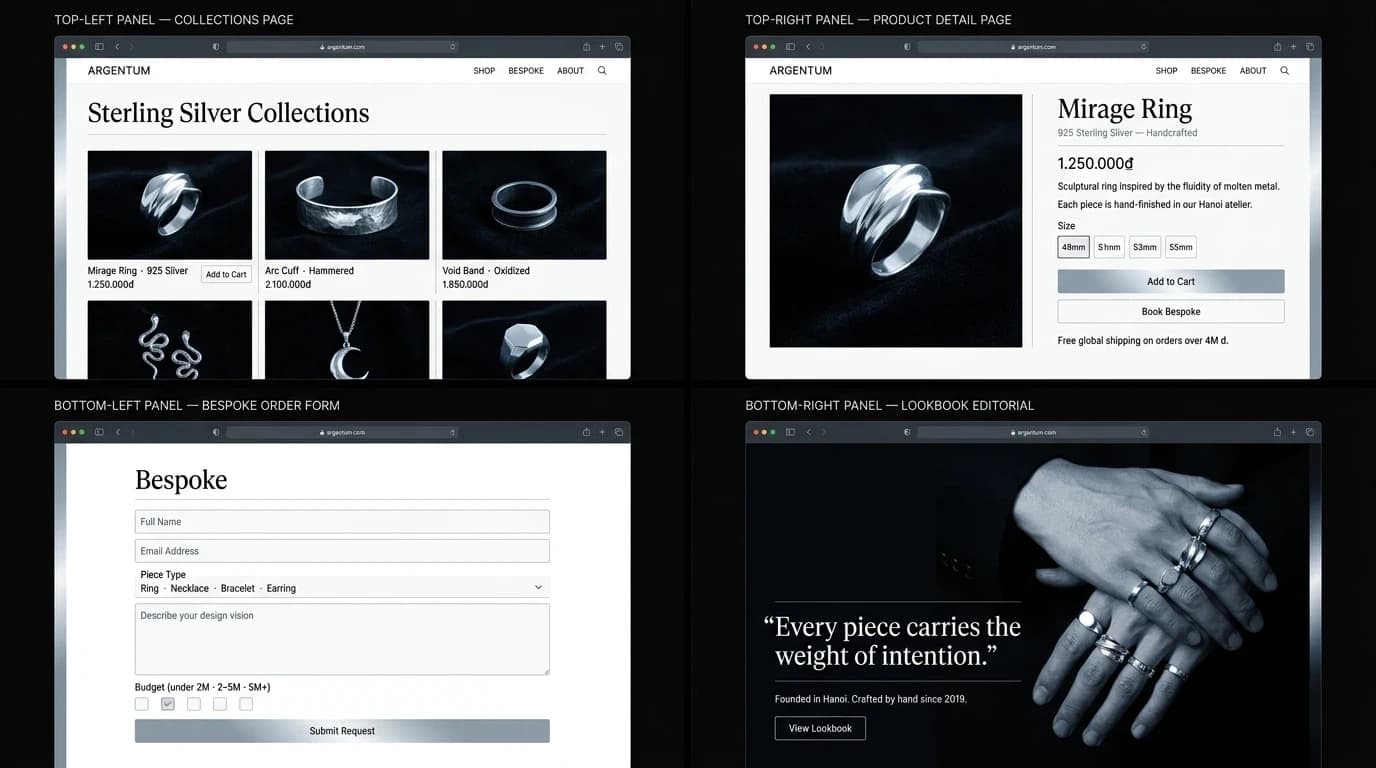Click the View Lookbook button
Viewport: 1376px width, 768px height.
[820, 728]
